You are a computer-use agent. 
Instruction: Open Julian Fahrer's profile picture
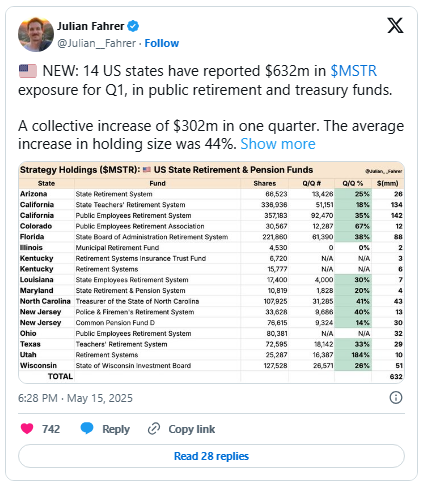pyautogui.click(x=36, y=34)
